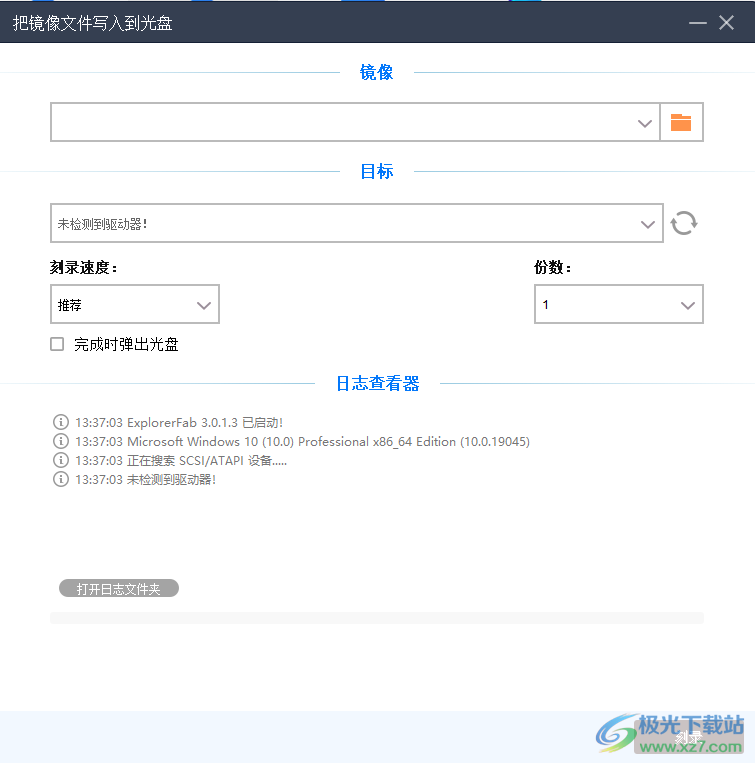The height and width of the screenshot is (763, 755).
Task: Click info icon beside 13:37:03 未检测到驱动器 log
Action: point(61,479)
